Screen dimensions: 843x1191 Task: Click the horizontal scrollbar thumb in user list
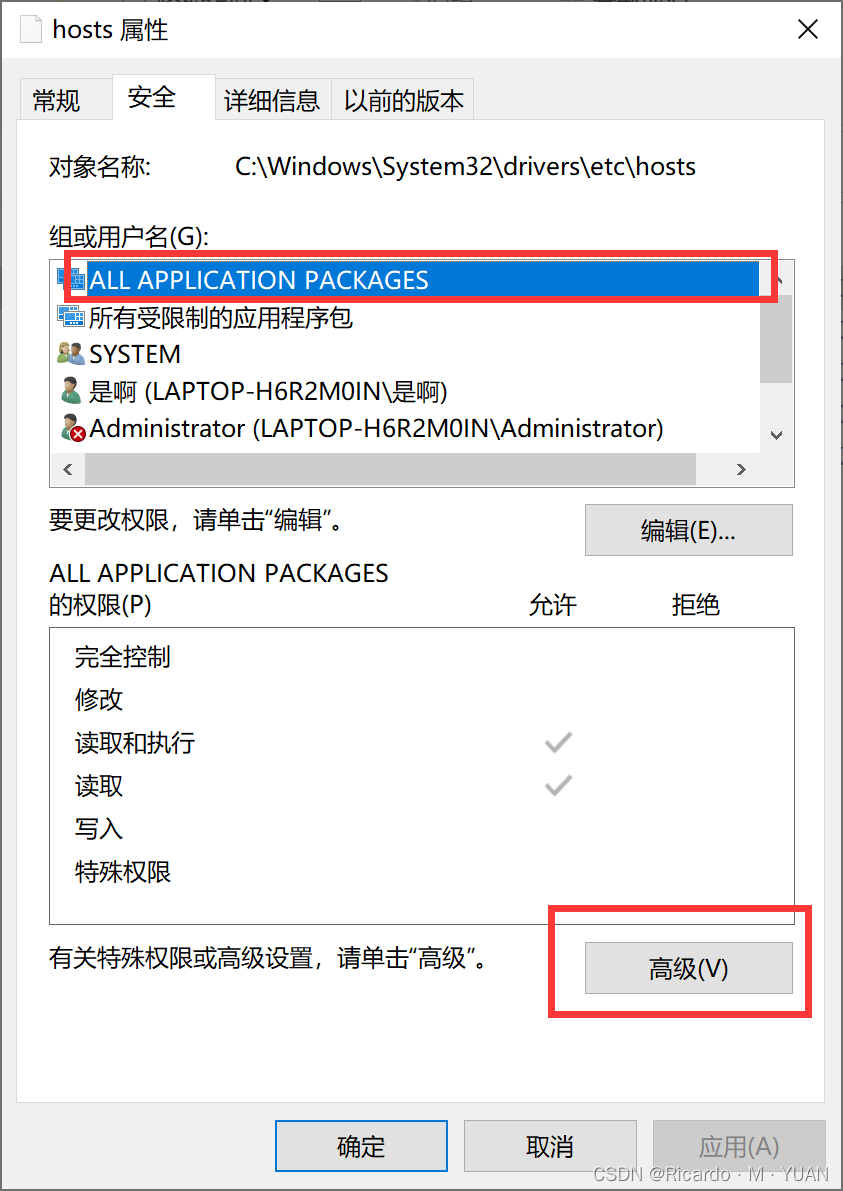click(390, 469)
